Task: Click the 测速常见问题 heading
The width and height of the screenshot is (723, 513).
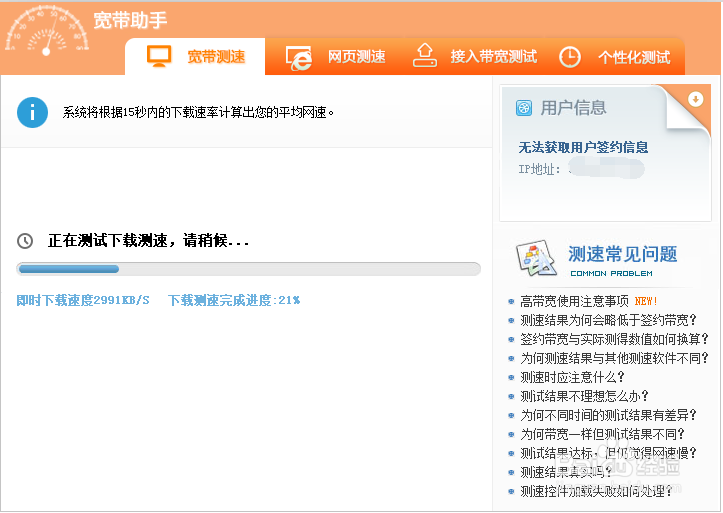Action: coord(622,254)
